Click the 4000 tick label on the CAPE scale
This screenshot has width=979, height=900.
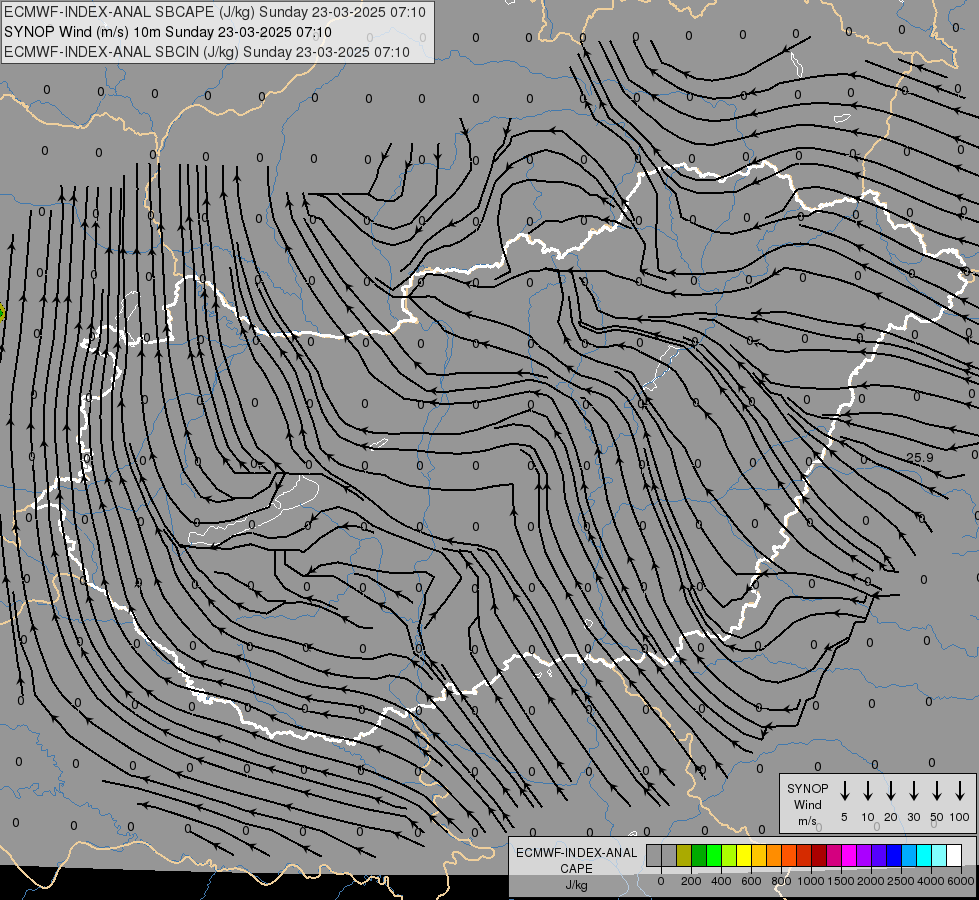click(931, 881)
